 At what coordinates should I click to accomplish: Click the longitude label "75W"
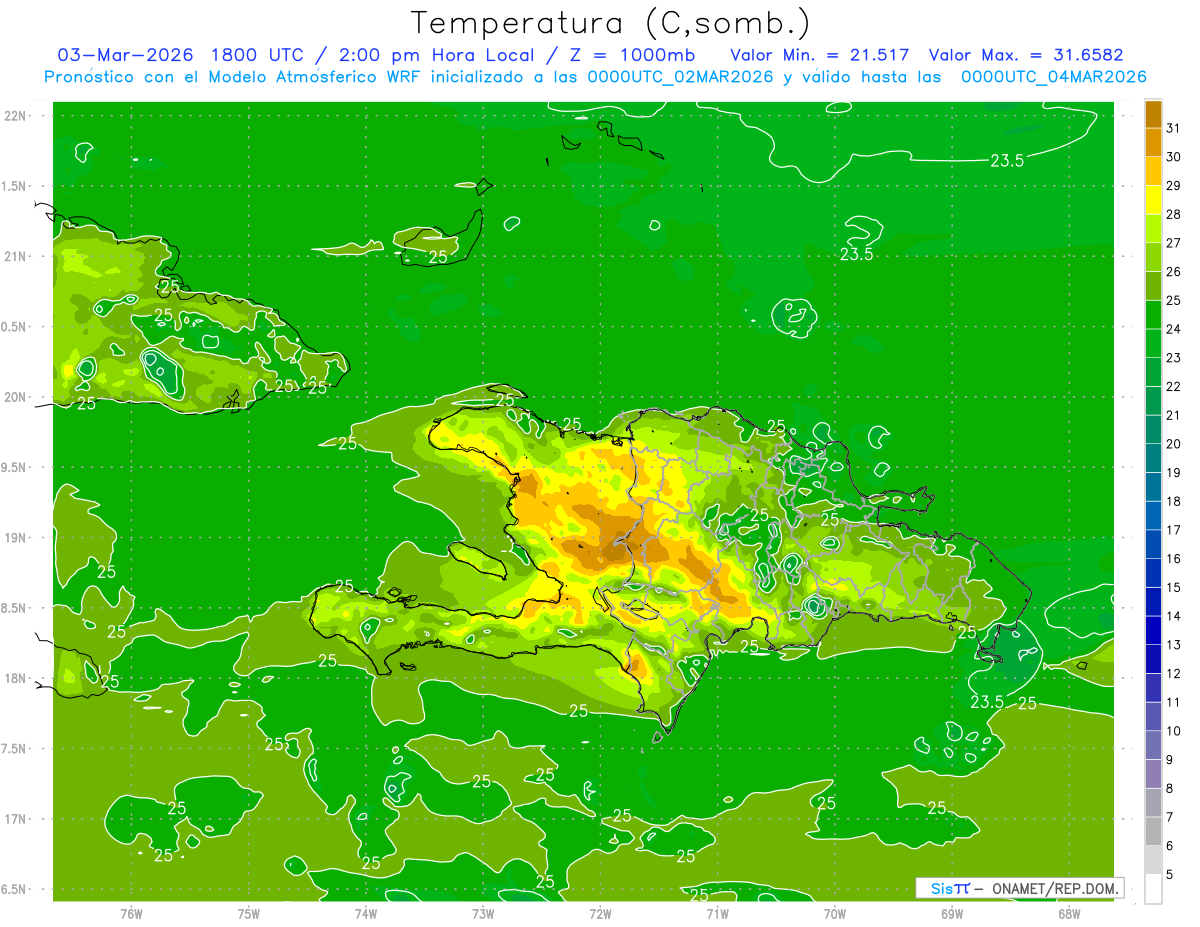248,913
